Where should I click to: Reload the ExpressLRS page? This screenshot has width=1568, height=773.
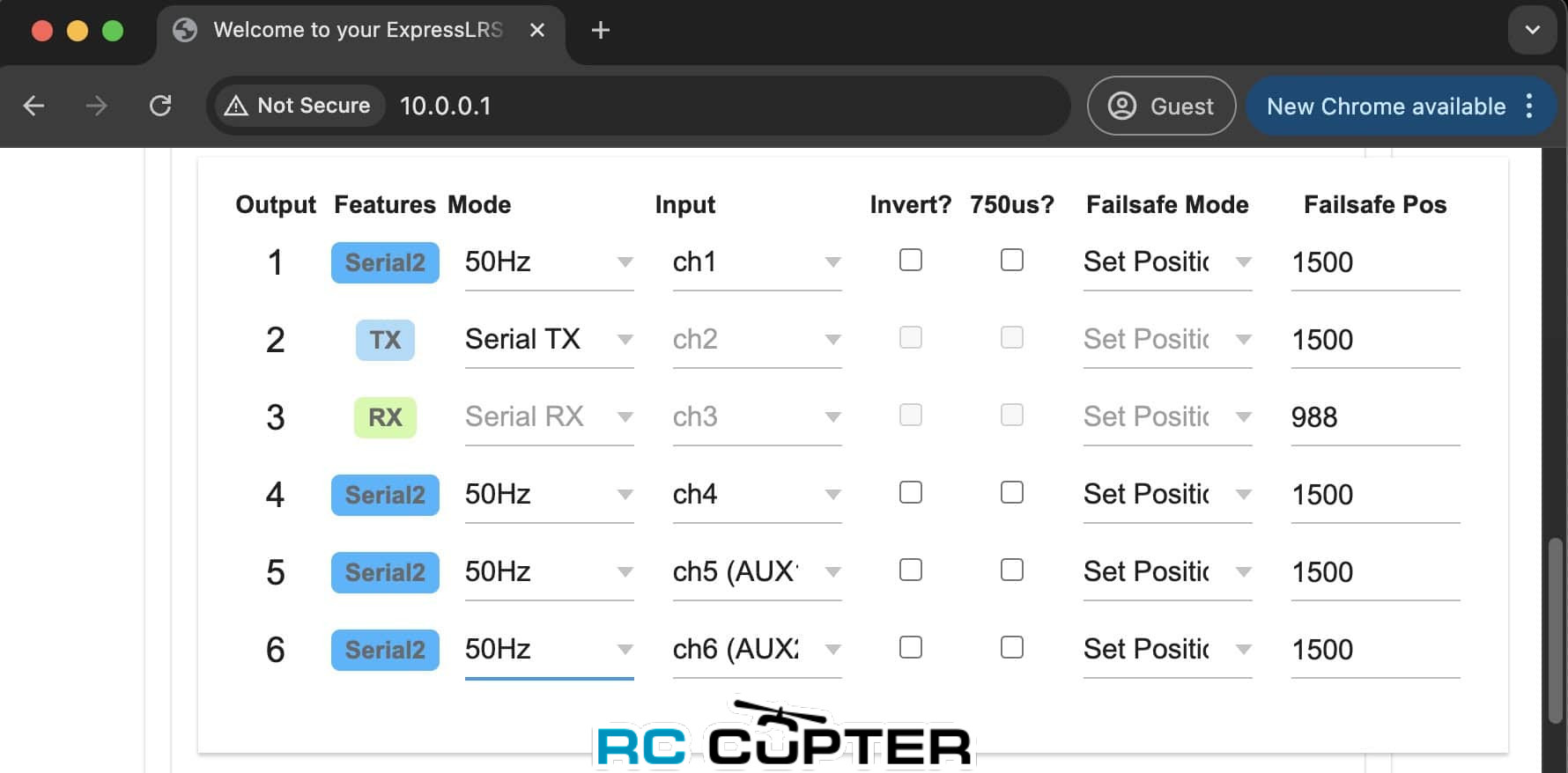click(x=160, y=106)
